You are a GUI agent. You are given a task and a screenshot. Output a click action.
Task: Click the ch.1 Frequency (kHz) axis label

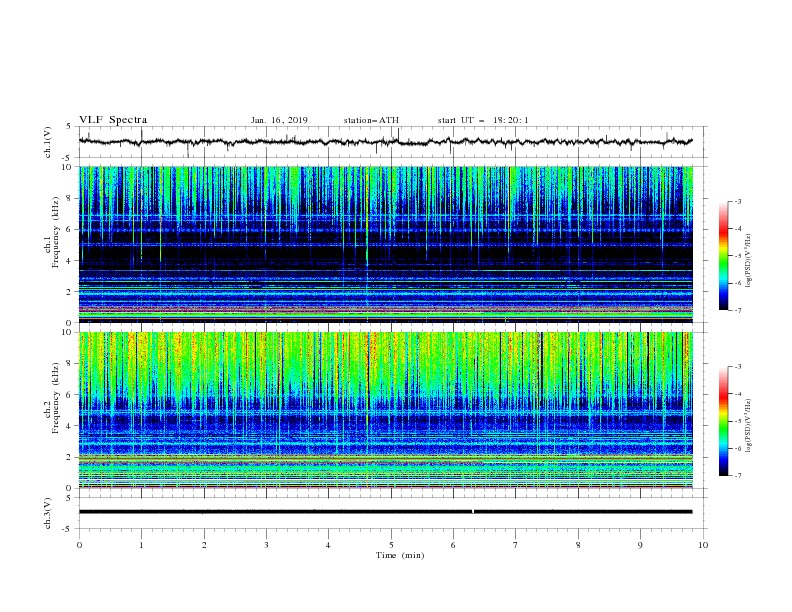tap(51, 233)
